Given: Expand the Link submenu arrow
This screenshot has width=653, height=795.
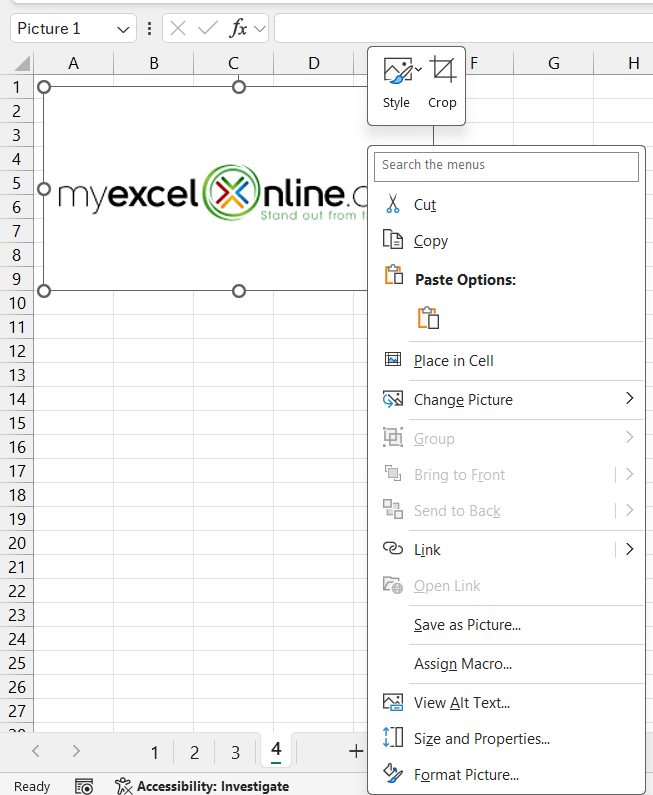Looking at the screenshot, I should pos(629,549).
